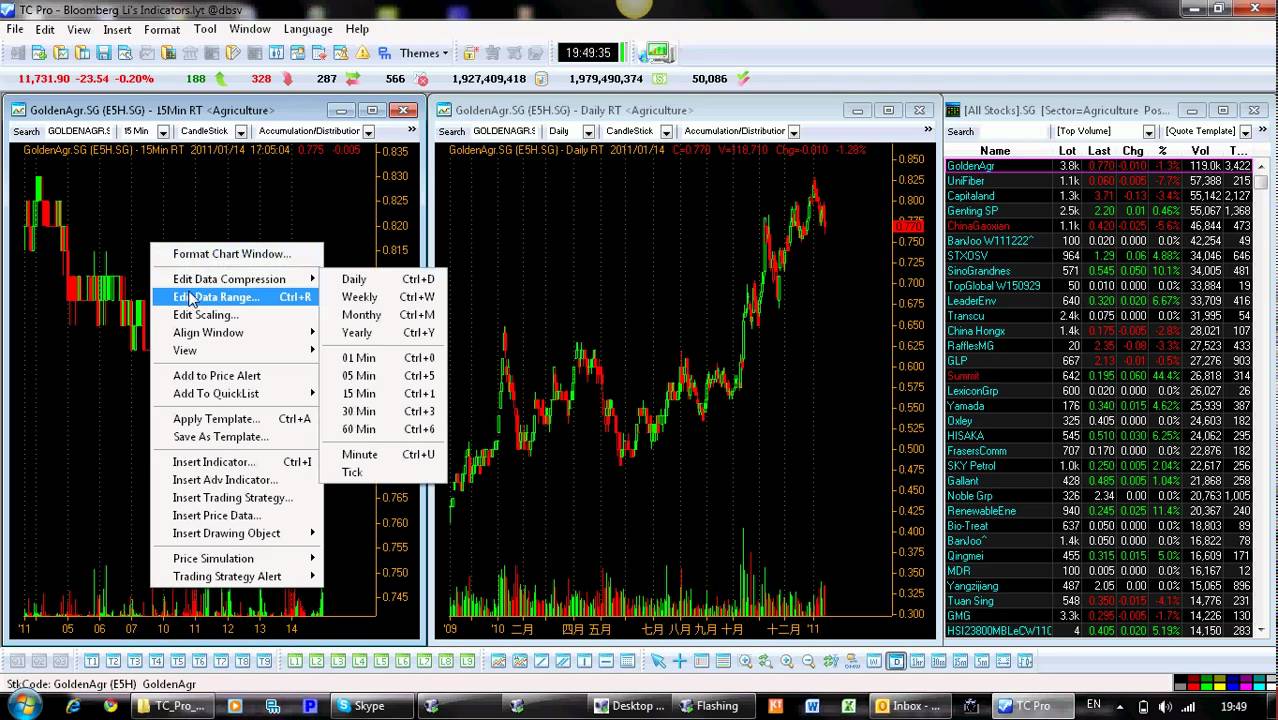
Task: Choose Insert Indicator in context menu
Action: 236,462
